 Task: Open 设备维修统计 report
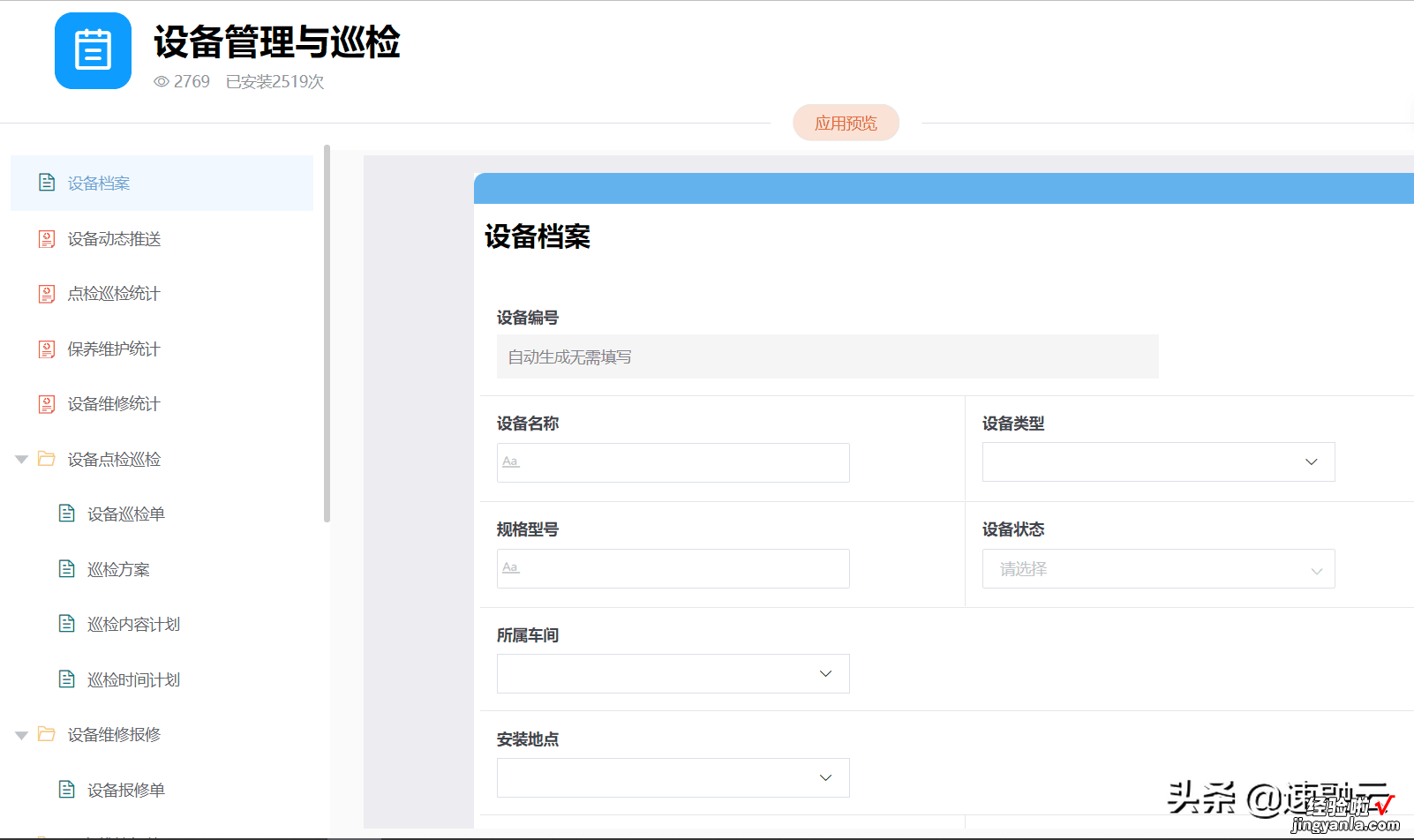pos(114,404)
